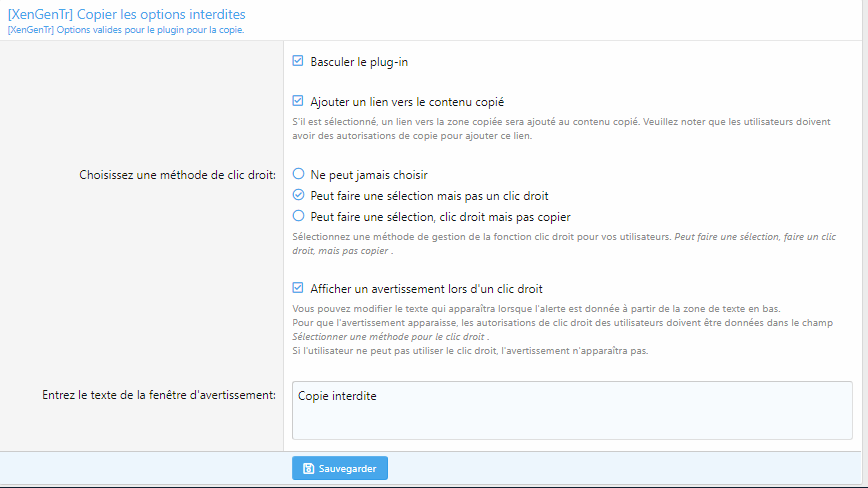The width and height of the screenshot is (868, 488).
Task: Pick "Peut faire une sélection, clic droit mais pas copier"
Action: click(x=298, y=216)
